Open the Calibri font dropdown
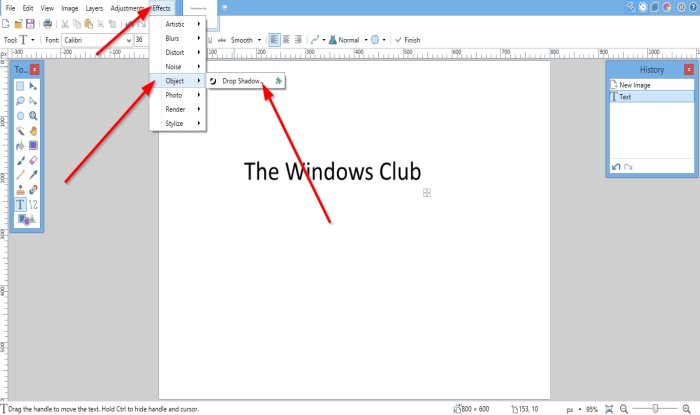The width and height of the screenshot is (700, 415). tap(98, 40)
